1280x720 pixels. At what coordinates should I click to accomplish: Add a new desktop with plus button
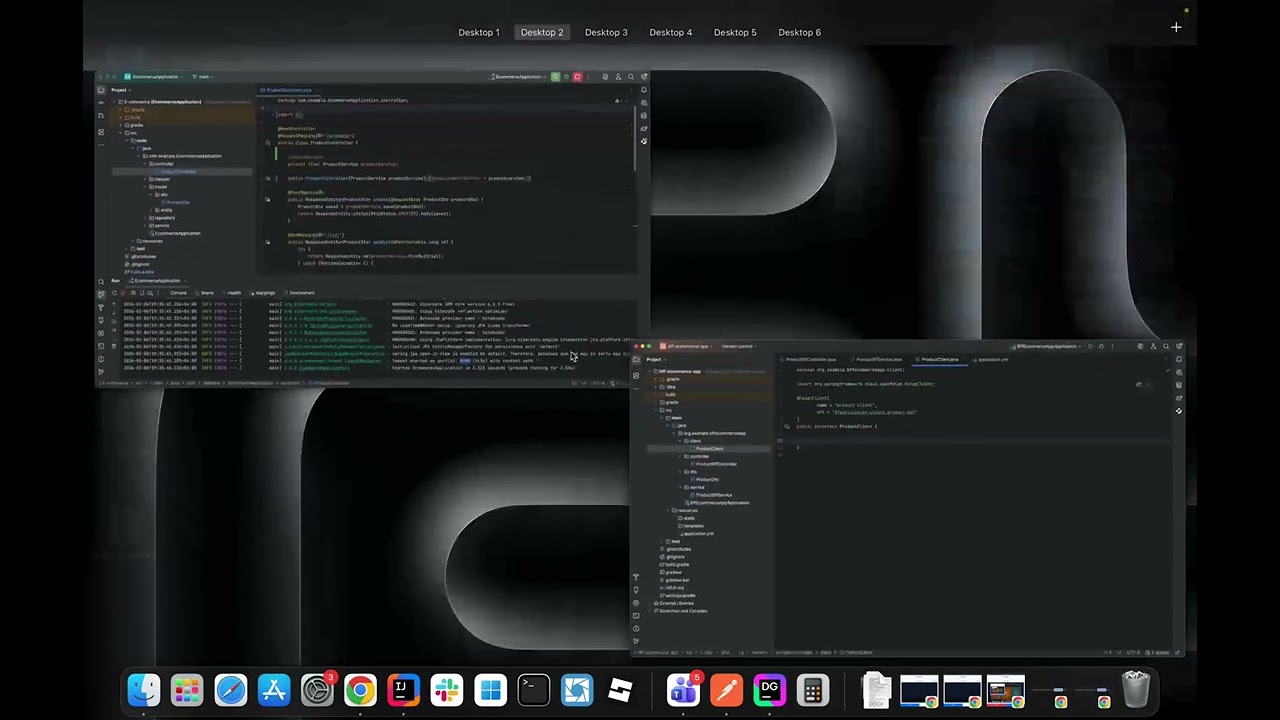point(1176,28)
